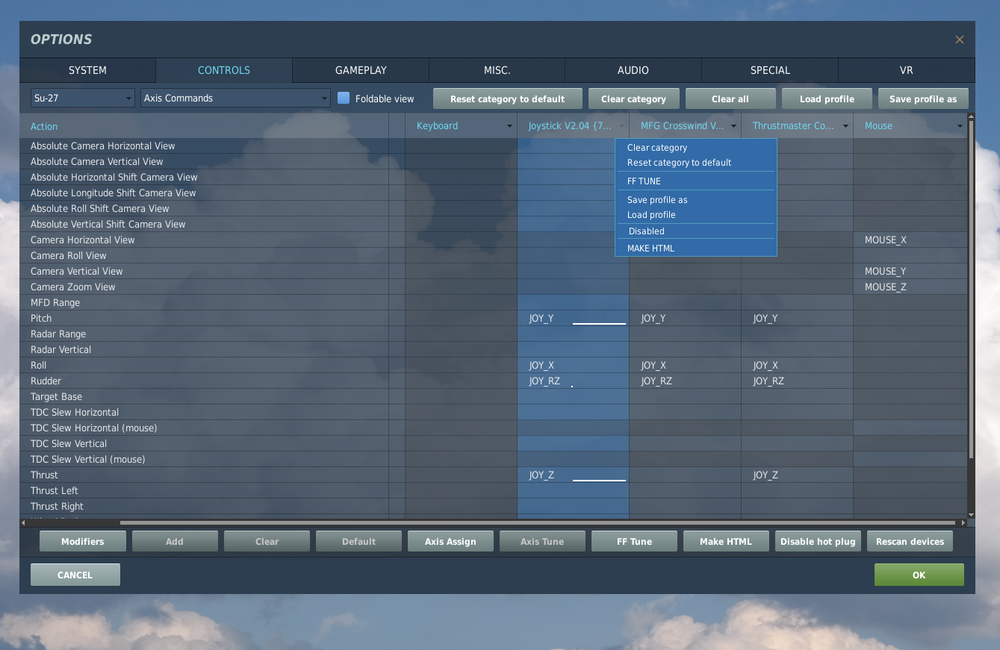Click the Clear button in bottom bar
The width and height of the screenshot is (1000, 650).
coord(267,542)
